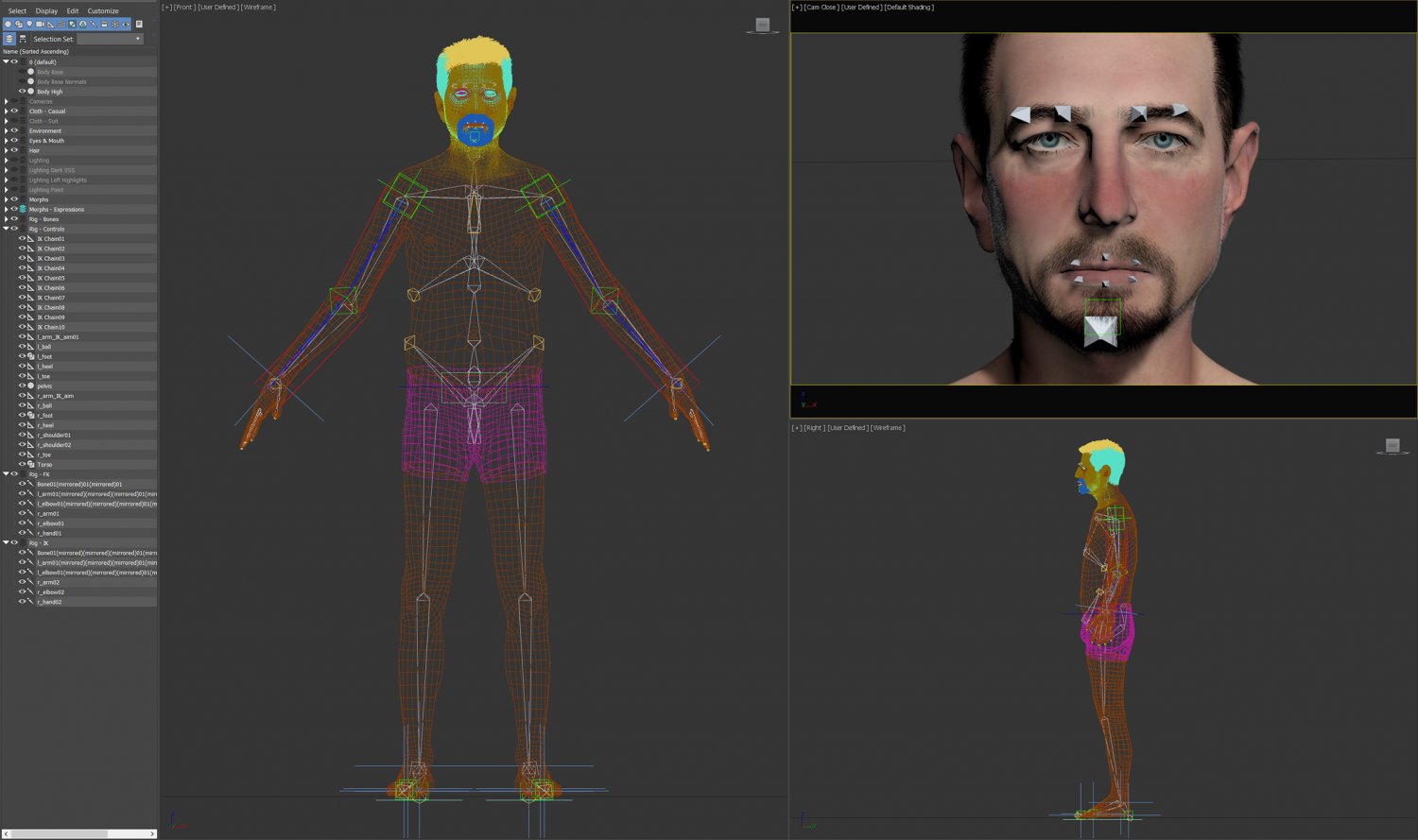1418x840 pixels.
Task: Collapse the Rig - Controls layer
Action: click(6, 229)
